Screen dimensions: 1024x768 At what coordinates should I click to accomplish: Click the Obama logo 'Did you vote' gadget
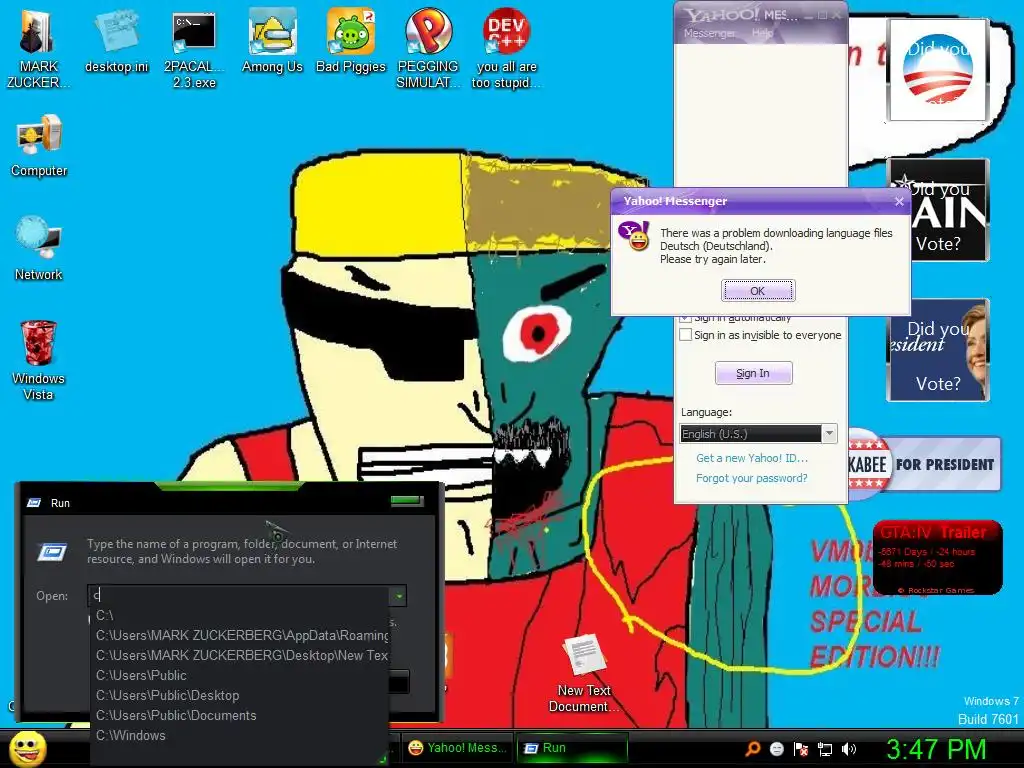click(938, 70)
